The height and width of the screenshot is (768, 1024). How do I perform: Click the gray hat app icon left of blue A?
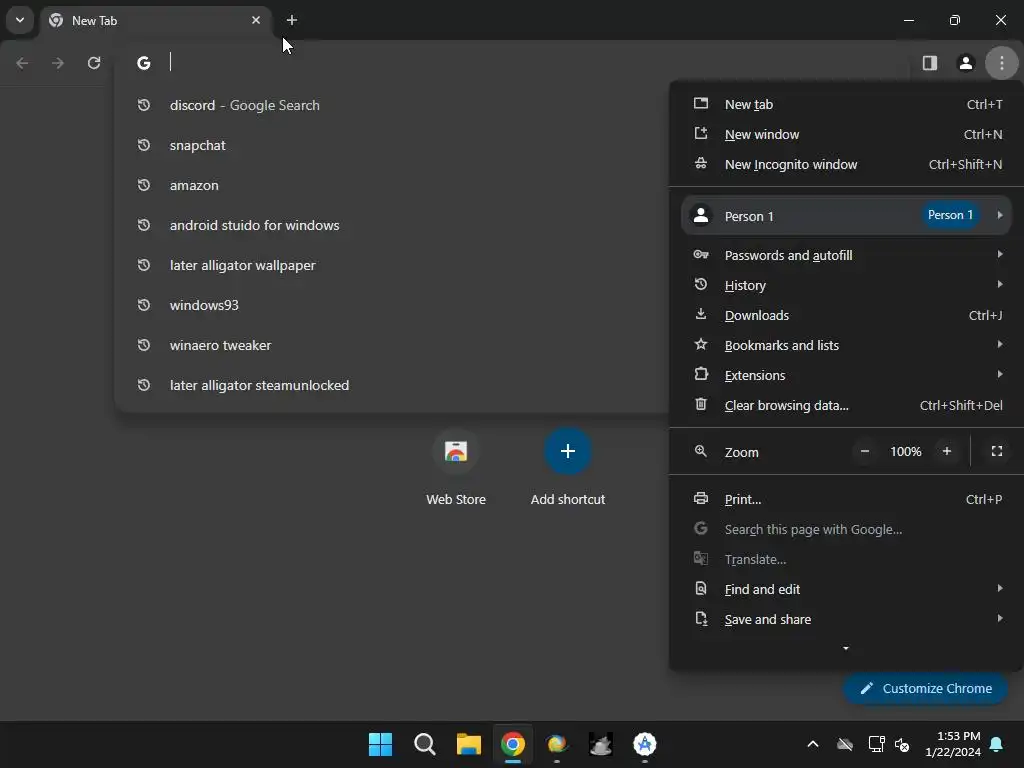click(601, 744)
